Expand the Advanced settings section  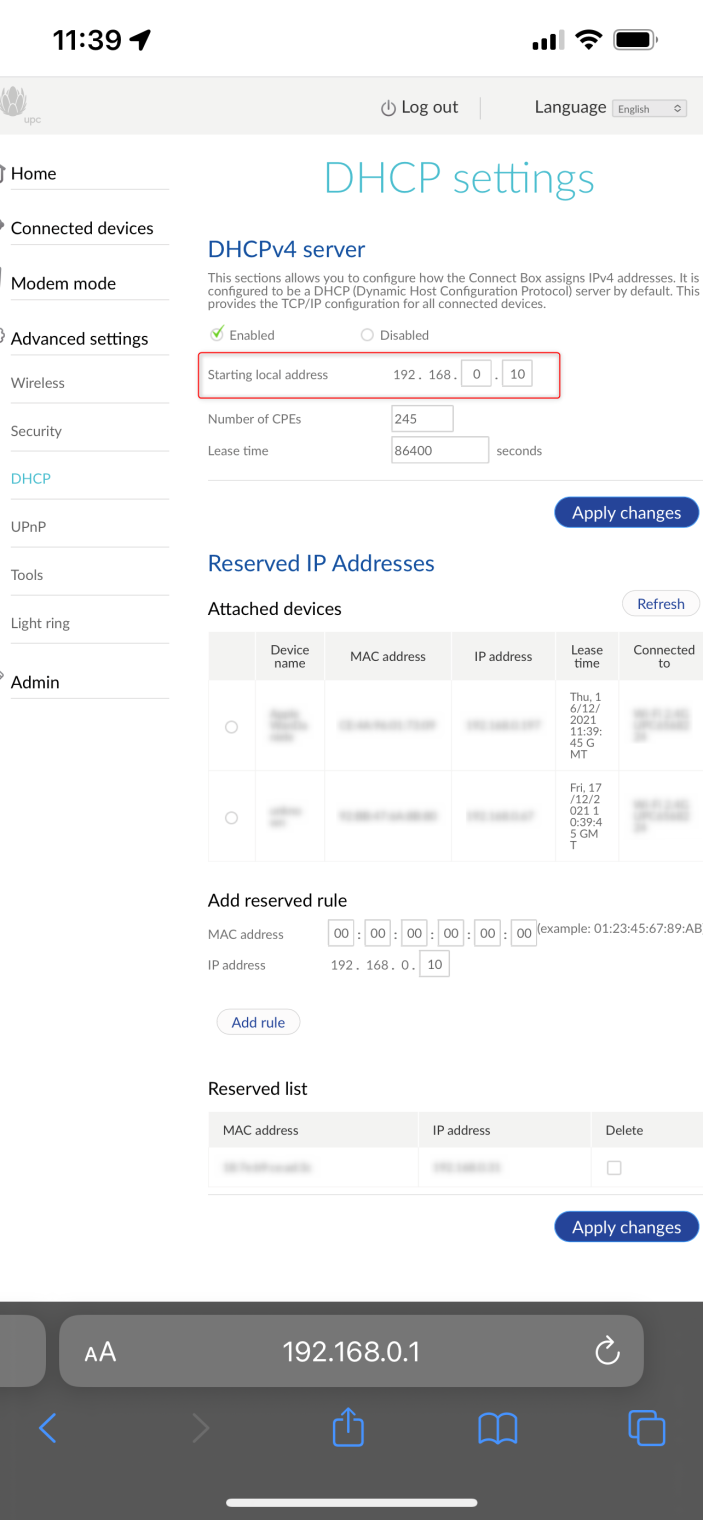[79, 338]
